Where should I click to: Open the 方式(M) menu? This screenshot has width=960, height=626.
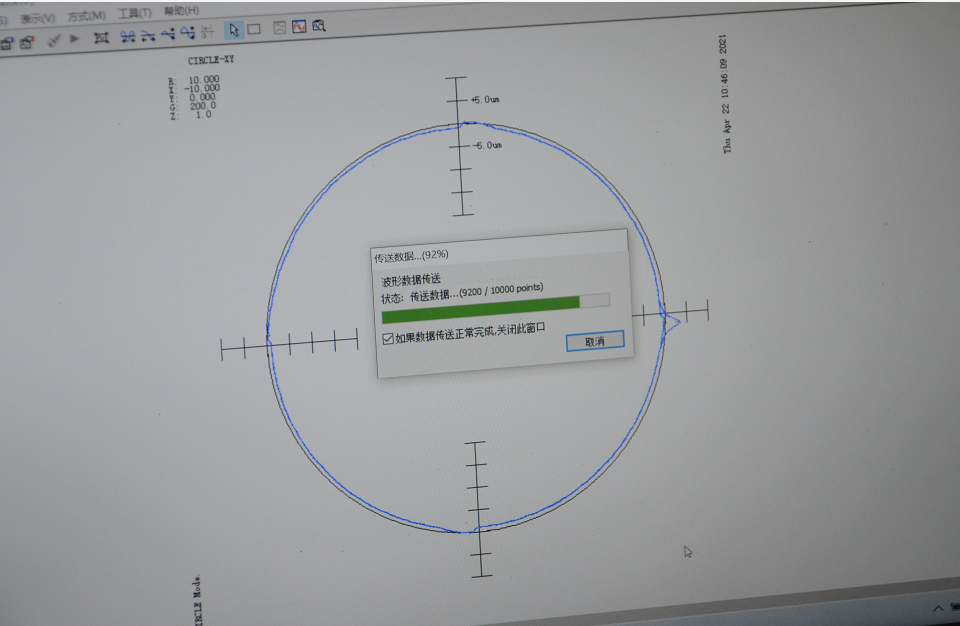tap(86, 15)
